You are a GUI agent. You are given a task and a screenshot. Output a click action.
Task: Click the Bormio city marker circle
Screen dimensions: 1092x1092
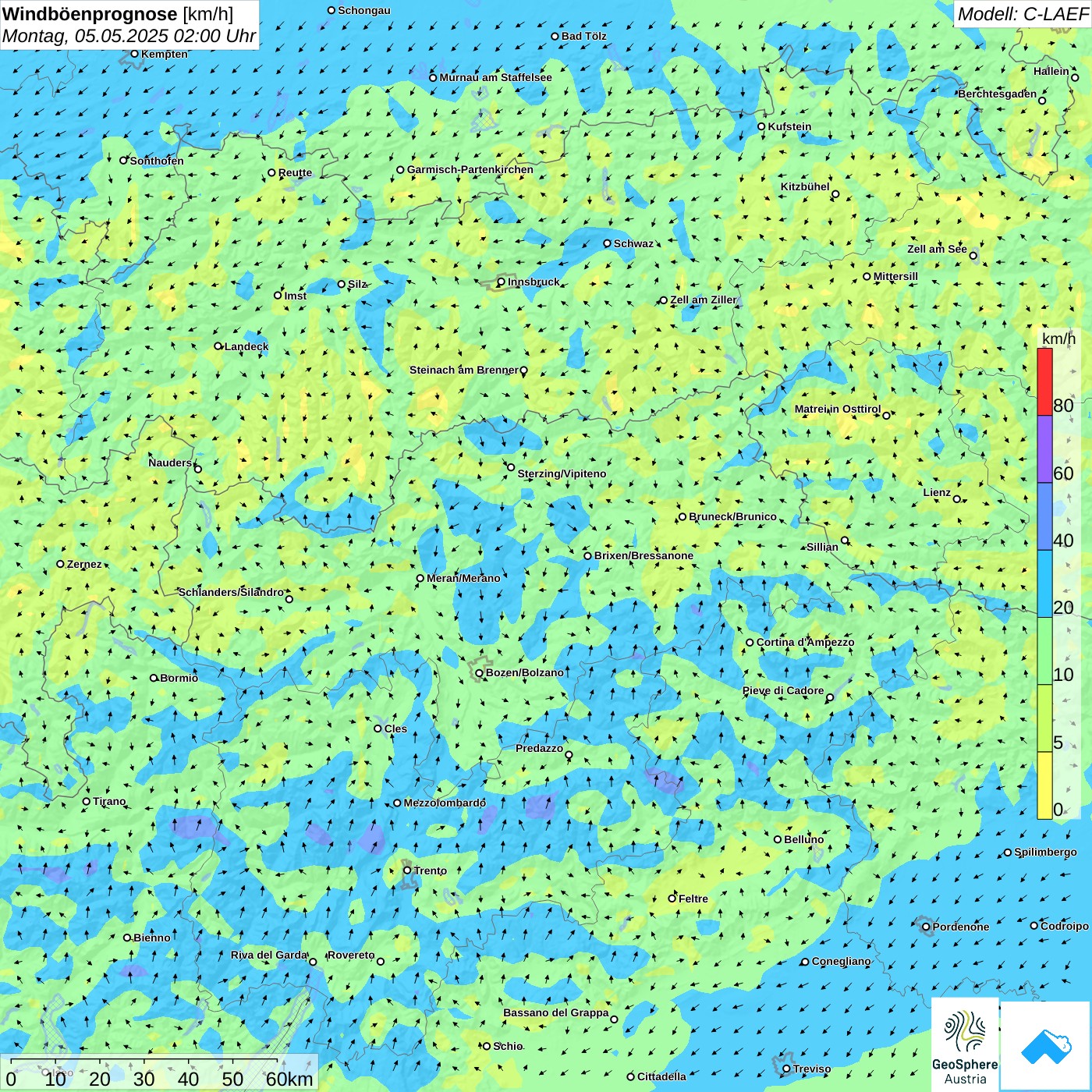pos(154,678)
